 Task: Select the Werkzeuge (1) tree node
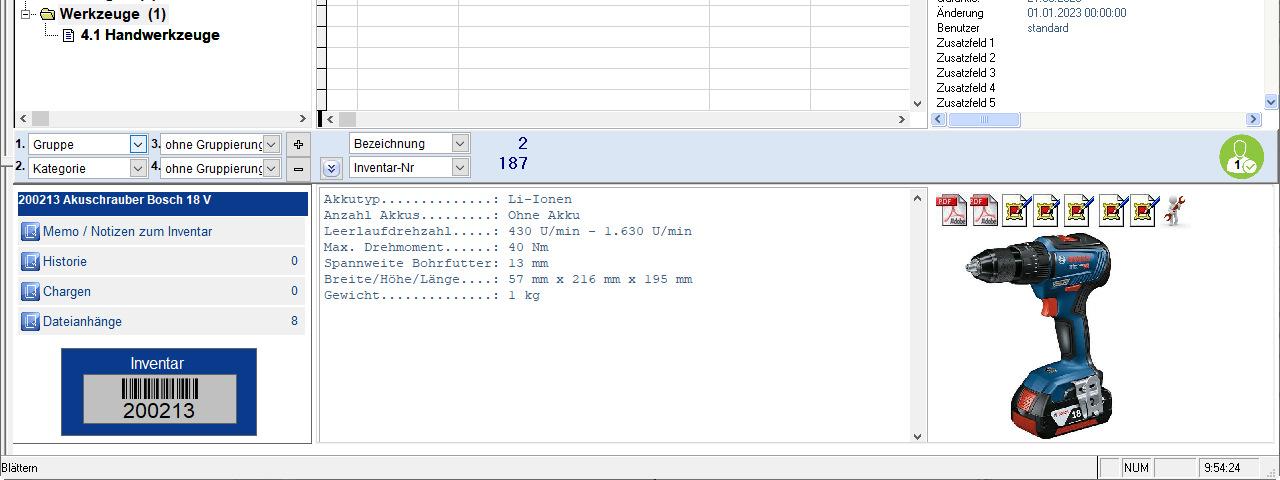pyautogui.click(x=113, y=14)
